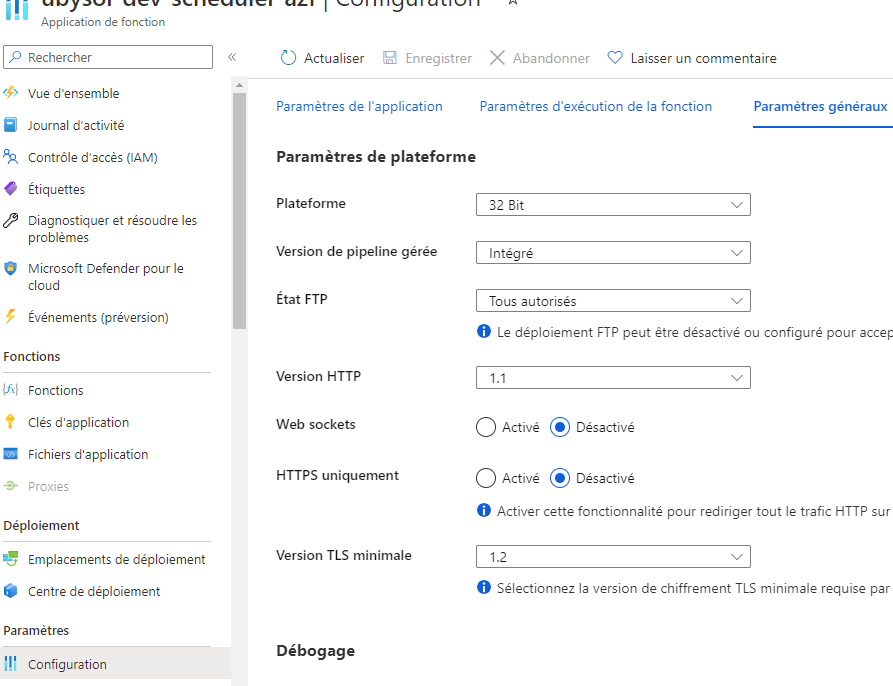The width and height of the screenshot is (893, 686).
Task: Click the Contrôle d'accès (IAM) icon
Action: 11,157
